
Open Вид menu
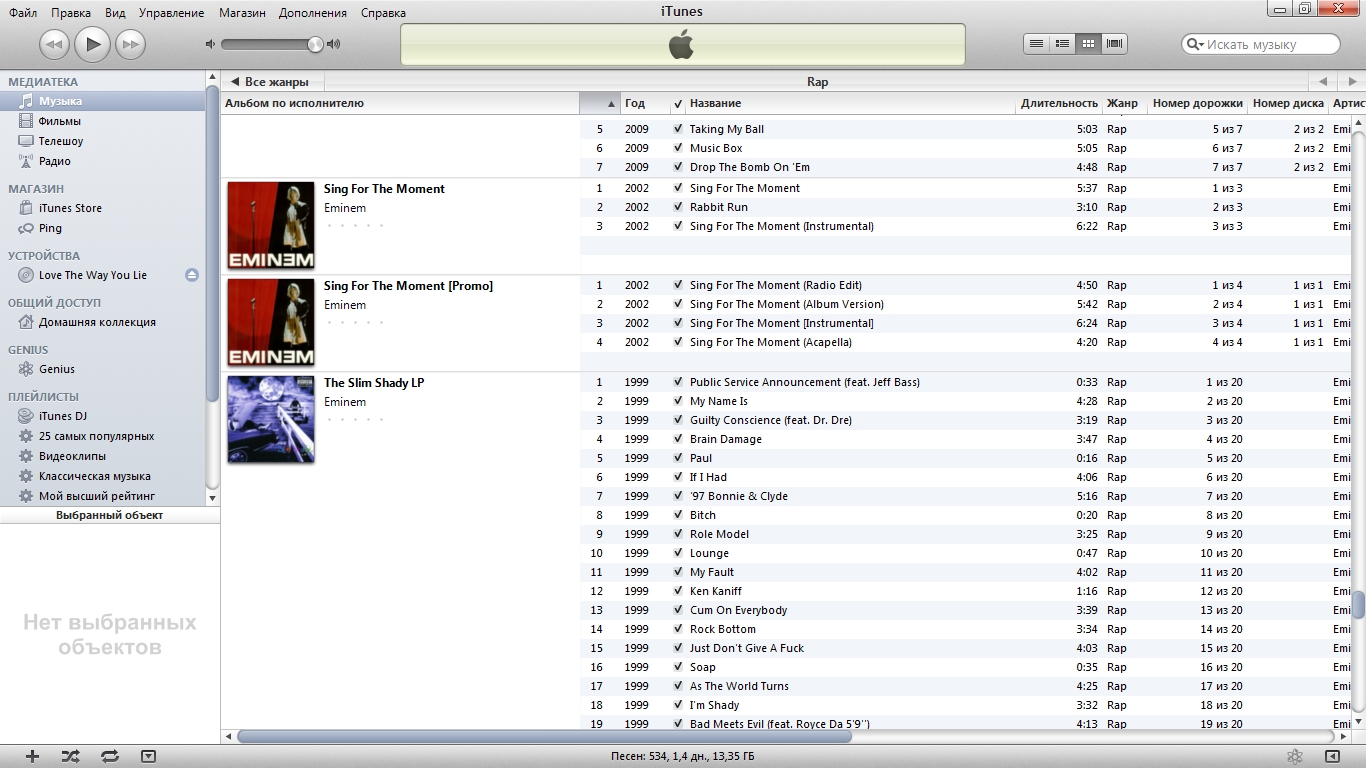[x=115, y=13]
